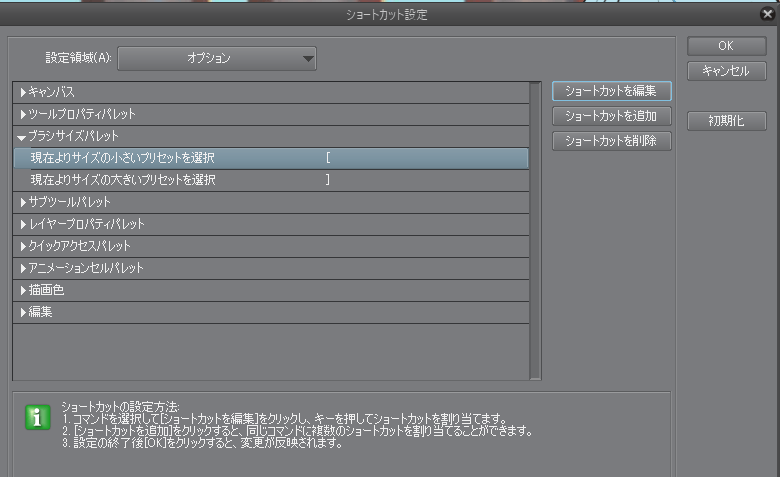Expand the クイックアクセスパレット category
Screen dimensions: 780x477
pos(23,246)
